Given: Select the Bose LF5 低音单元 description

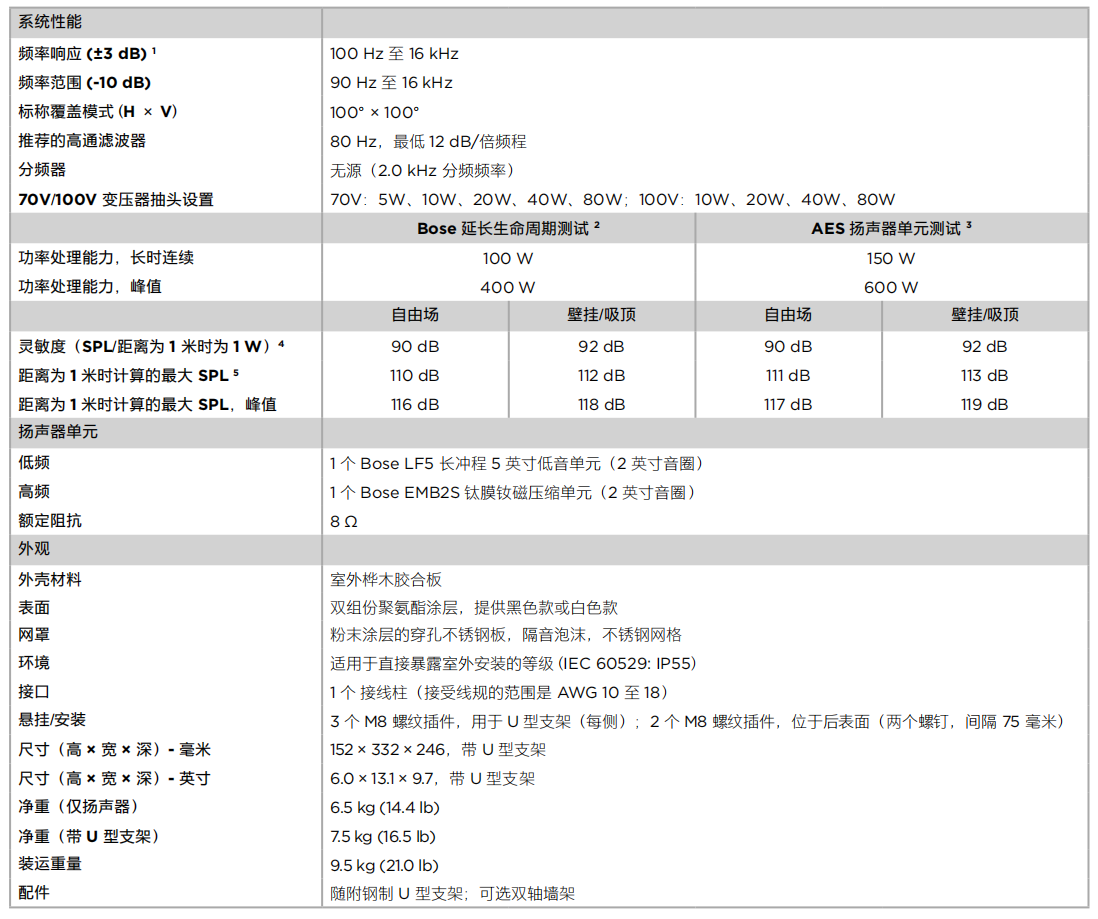Looking at the screenshot, I should point(518,463).
